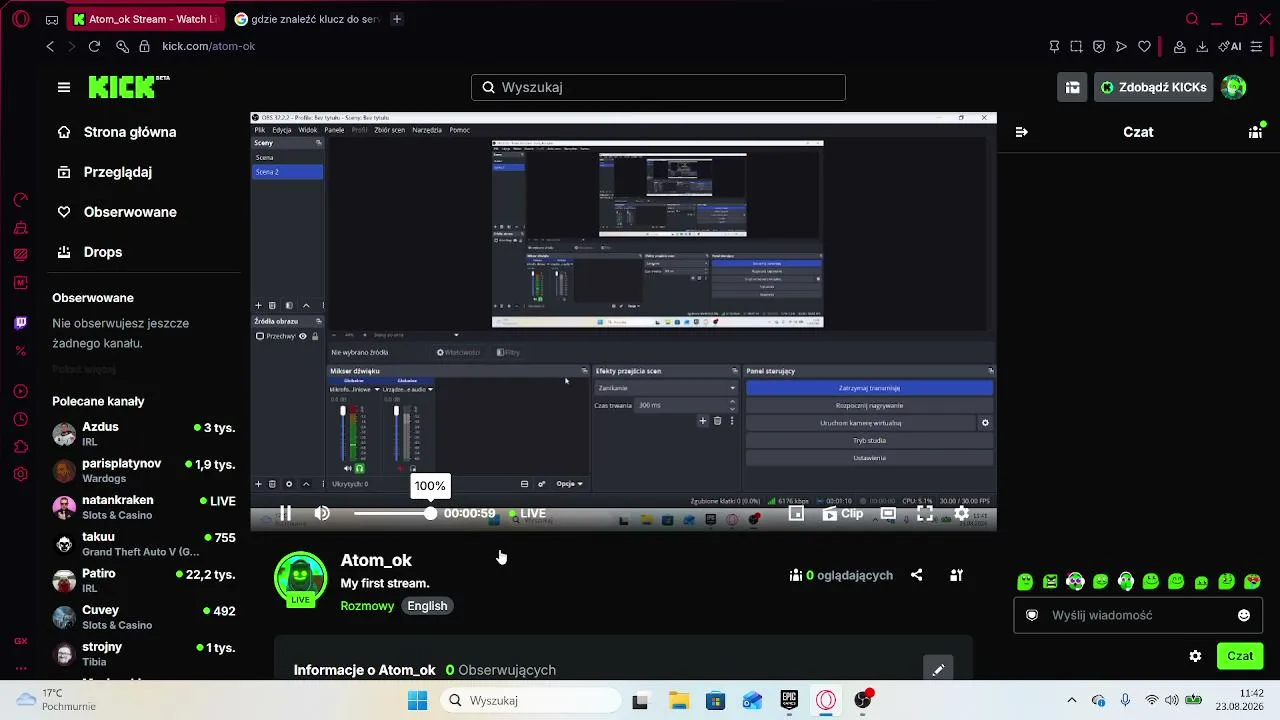Image resolution: width=1280 pixels, height=720 pixels.
Task: Open the strojny channel
Action: (x=144, y=654)
